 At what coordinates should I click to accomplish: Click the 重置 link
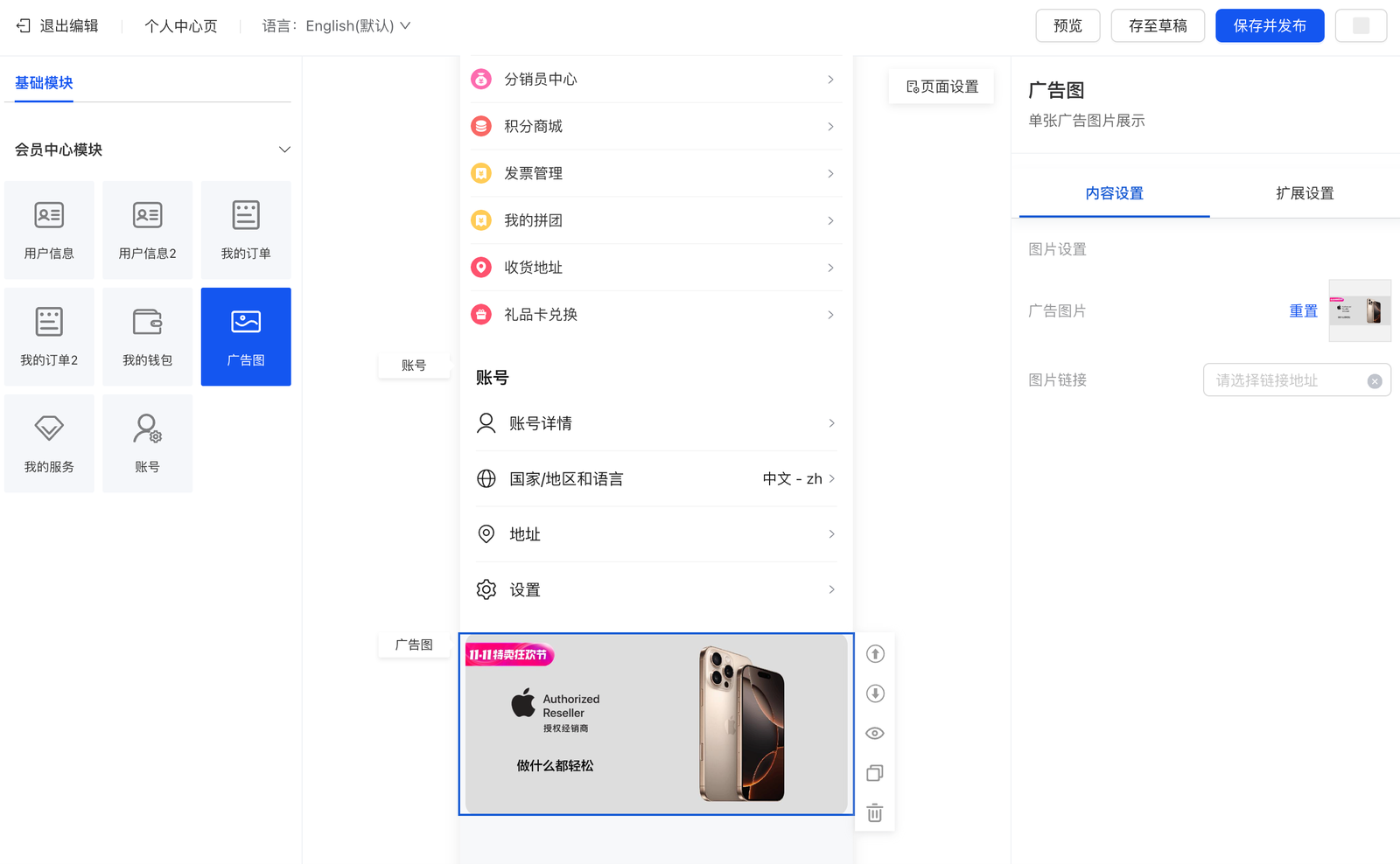pos(1303,311)
